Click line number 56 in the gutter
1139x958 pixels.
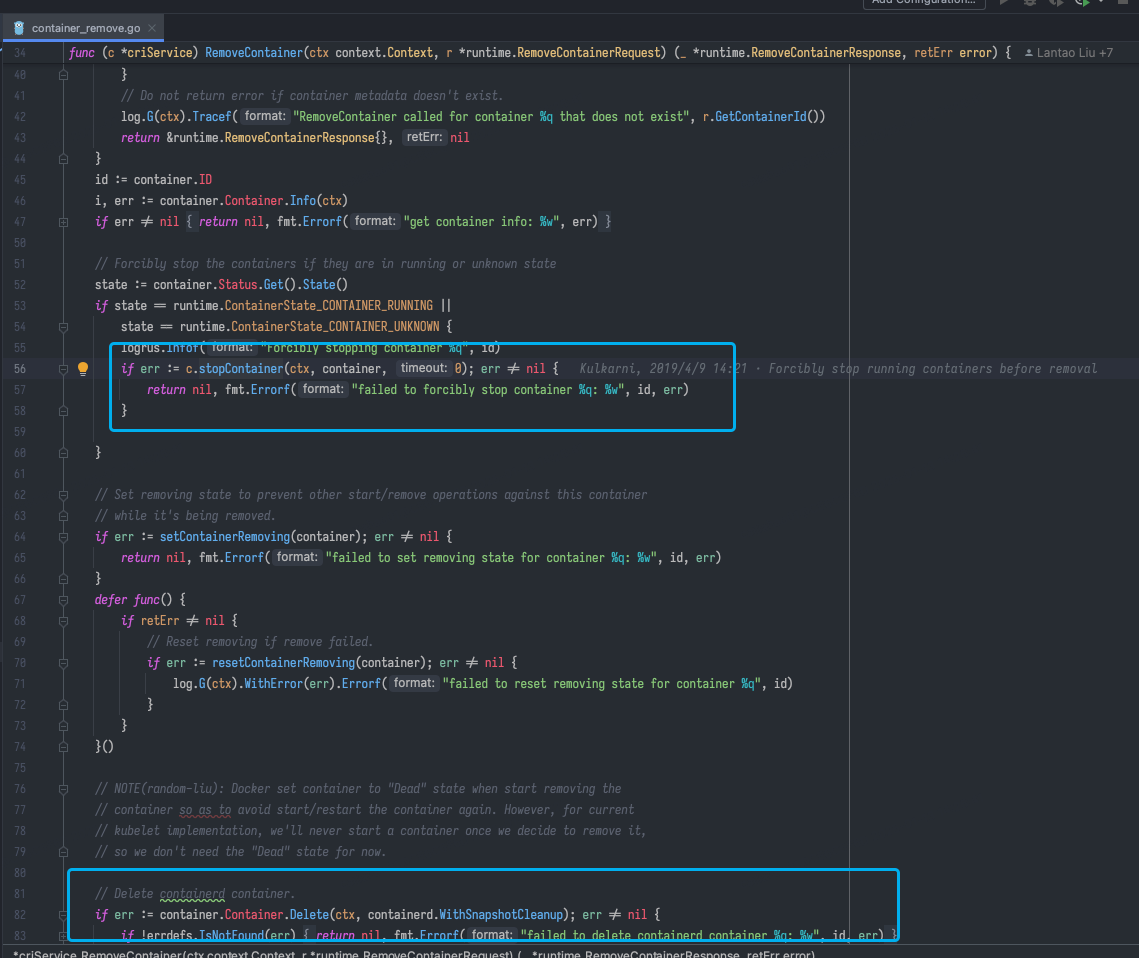coord(20,369)
